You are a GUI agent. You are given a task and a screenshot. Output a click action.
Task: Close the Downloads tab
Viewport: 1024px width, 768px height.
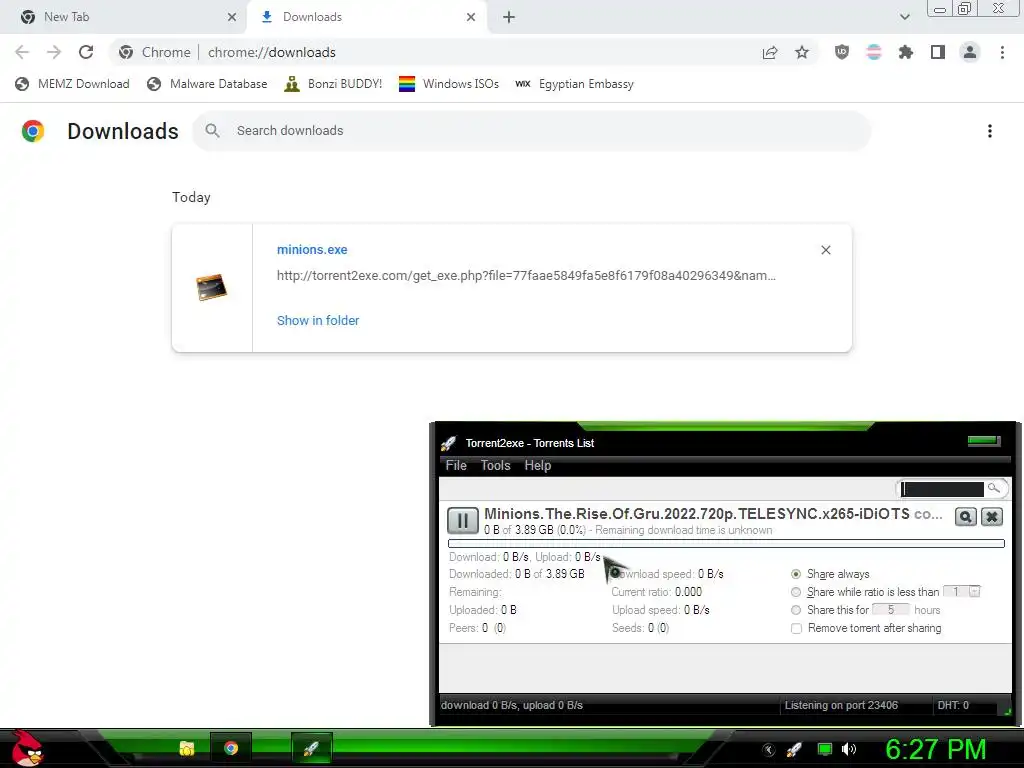[471, 17]
